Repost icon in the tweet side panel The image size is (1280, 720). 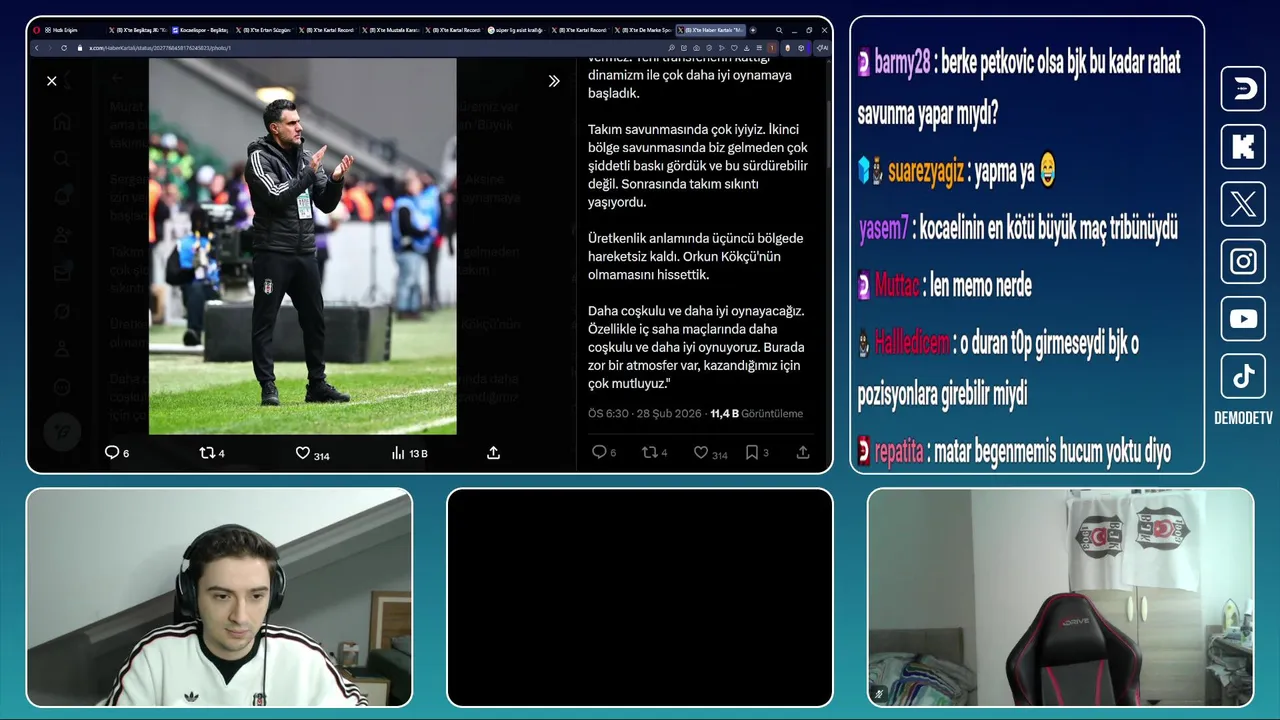(649, 452)
